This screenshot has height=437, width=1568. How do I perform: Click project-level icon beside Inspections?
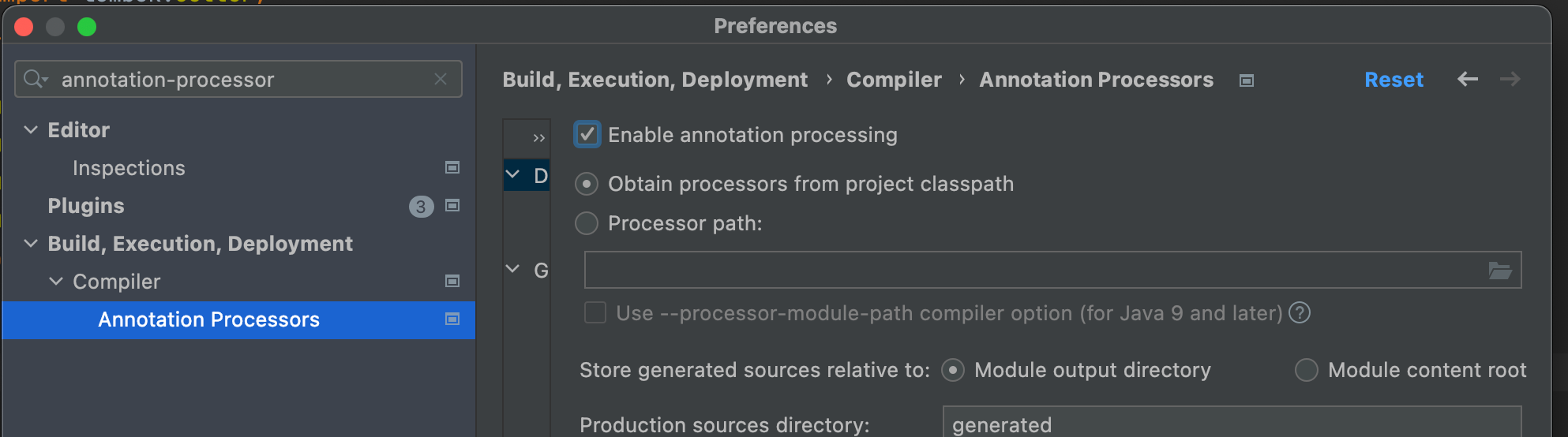(x=452, y=167)
